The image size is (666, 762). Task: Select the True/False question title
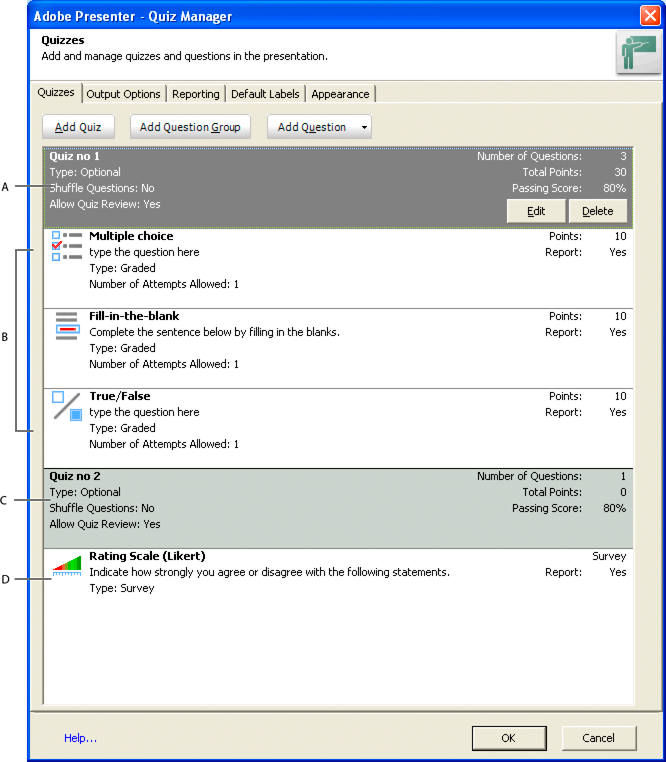(x=120, y=396)
